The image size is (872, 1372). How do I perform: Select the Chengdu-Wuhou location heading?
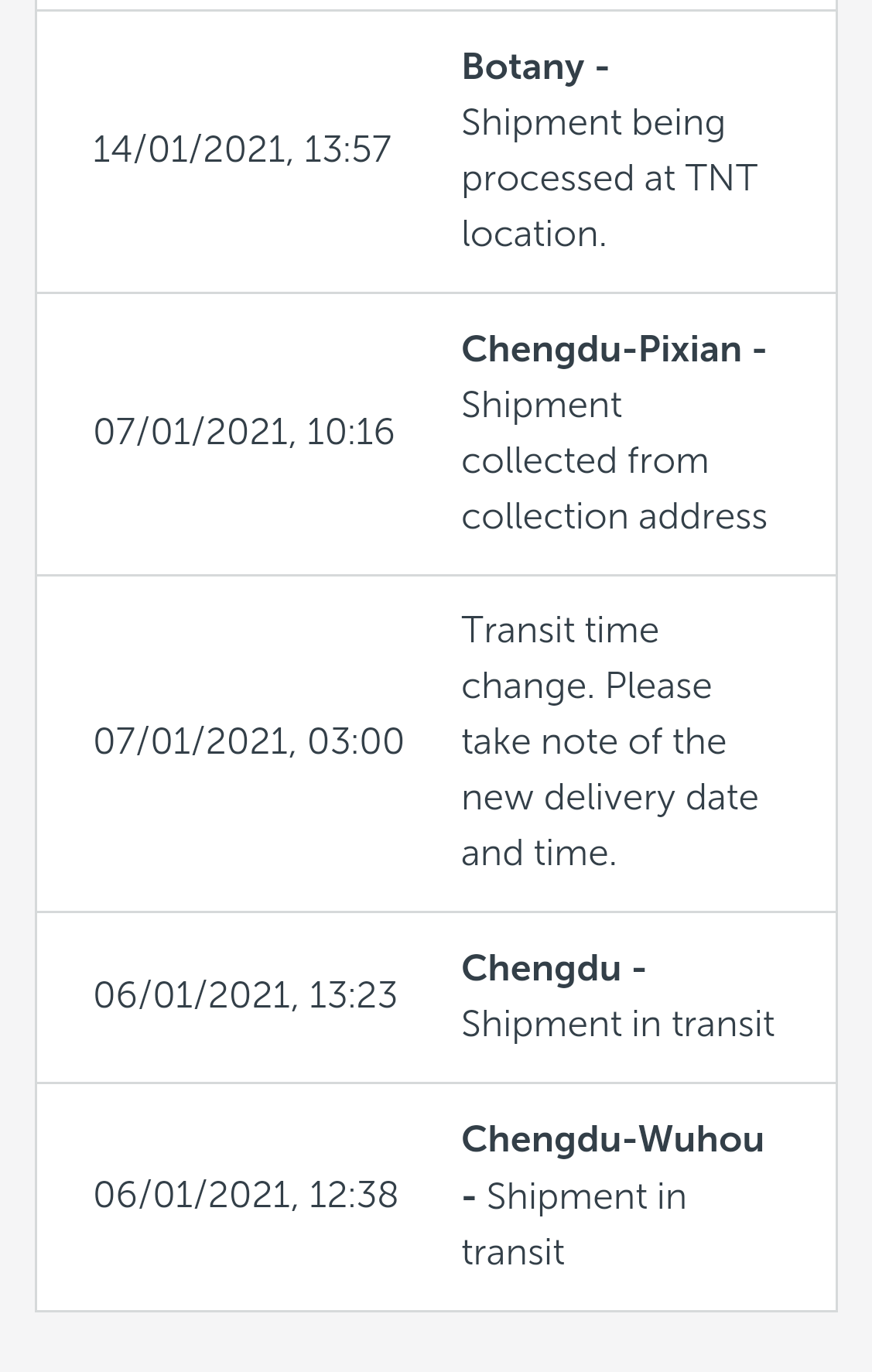click(x=612, y=1139)
